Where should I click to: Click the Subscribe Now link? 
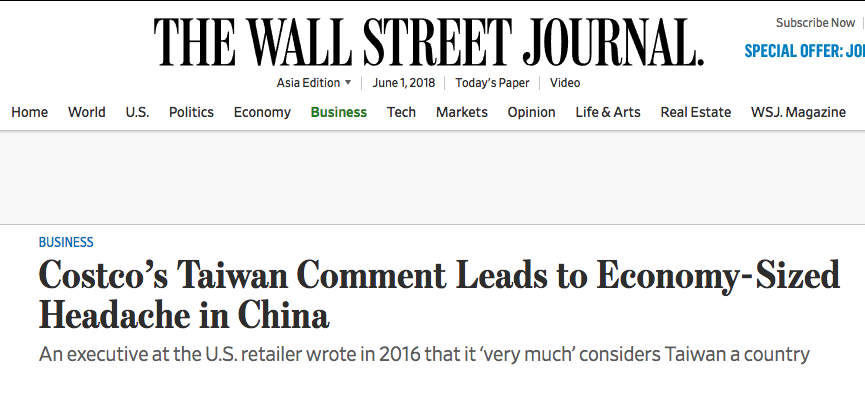click(x=815, y=23)
